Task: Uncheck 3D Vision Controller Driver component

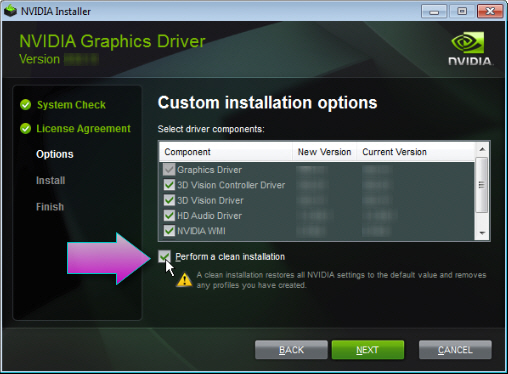Action: pos(169,185)
